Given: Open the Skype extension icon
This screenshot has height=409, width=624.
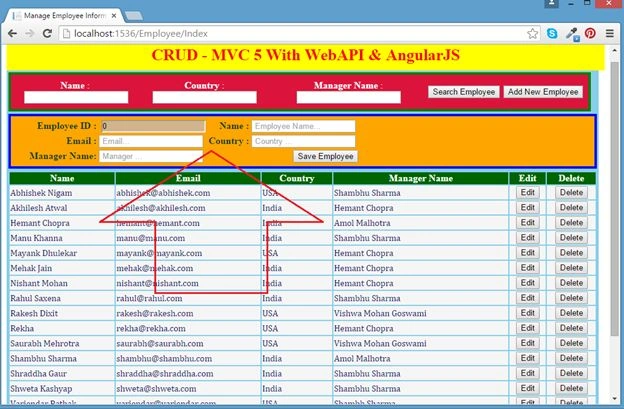Looking at the screenshot, I should 552,34.
